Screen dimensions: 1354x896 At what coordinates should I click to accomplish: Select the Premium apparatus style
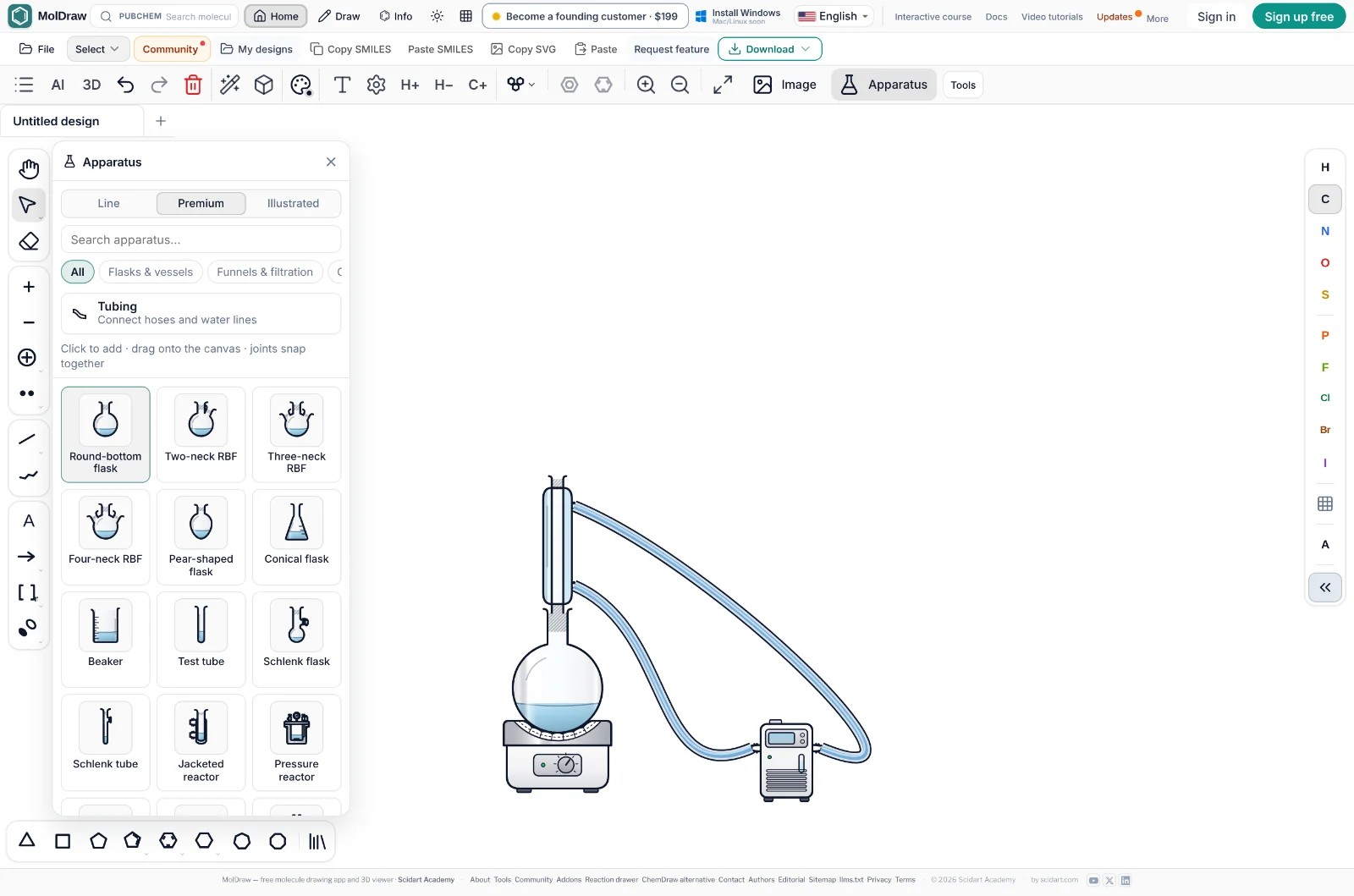tap(201, 203)
